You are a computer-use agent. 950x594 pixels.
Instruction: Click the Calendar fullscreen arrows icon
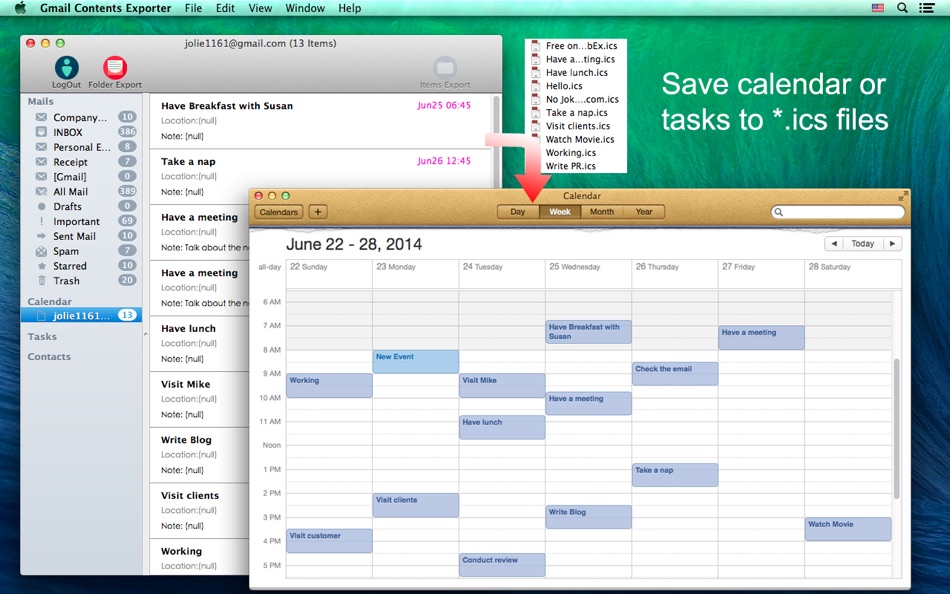[x=902, y=196]
